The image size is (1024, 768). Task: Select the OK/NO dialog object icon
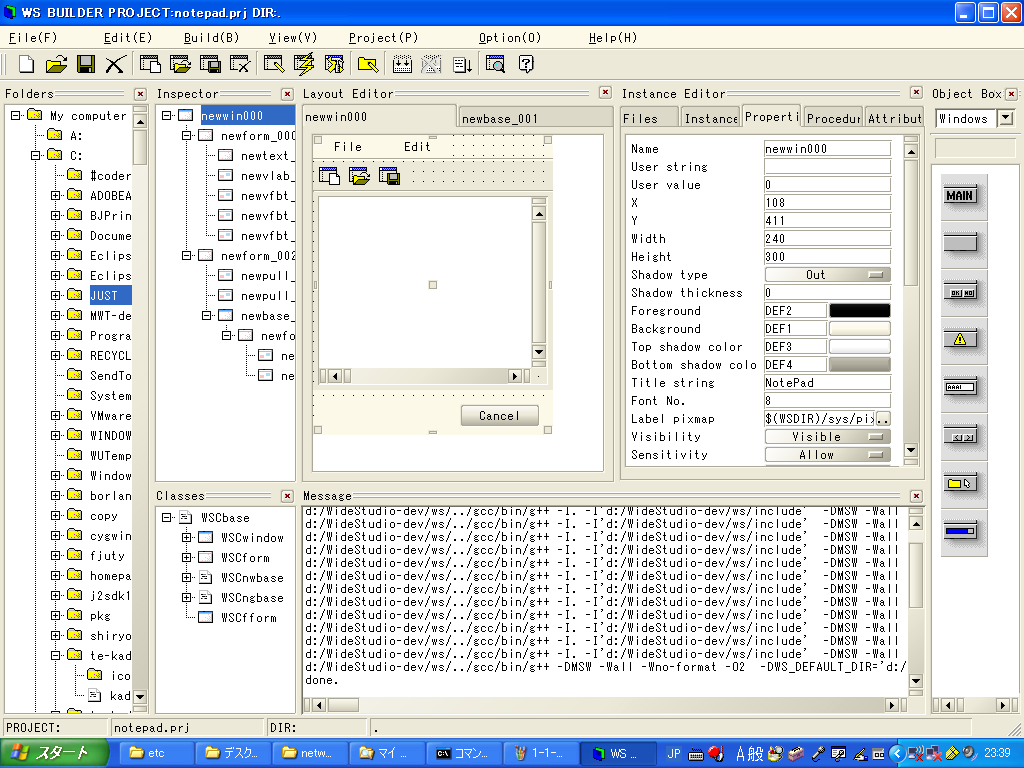[960, 292]
